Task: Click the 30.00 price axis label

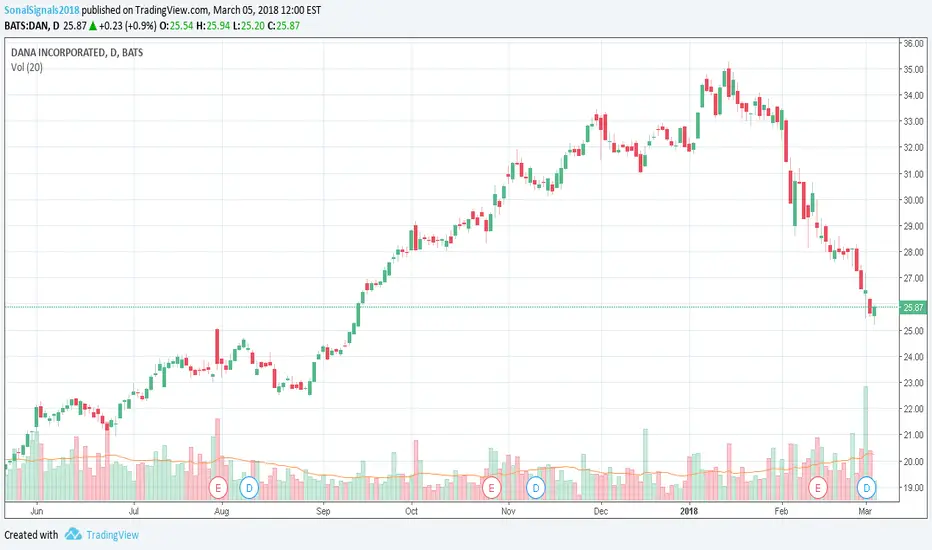Action: click(x=914, y=200)
